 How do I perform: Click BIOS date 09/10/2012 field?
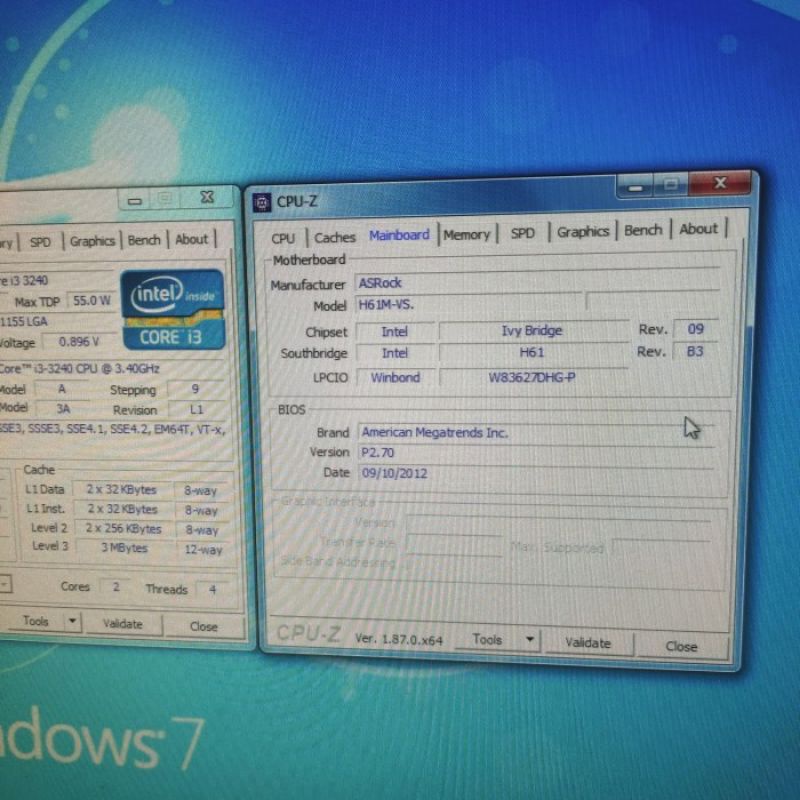point(536,473)
